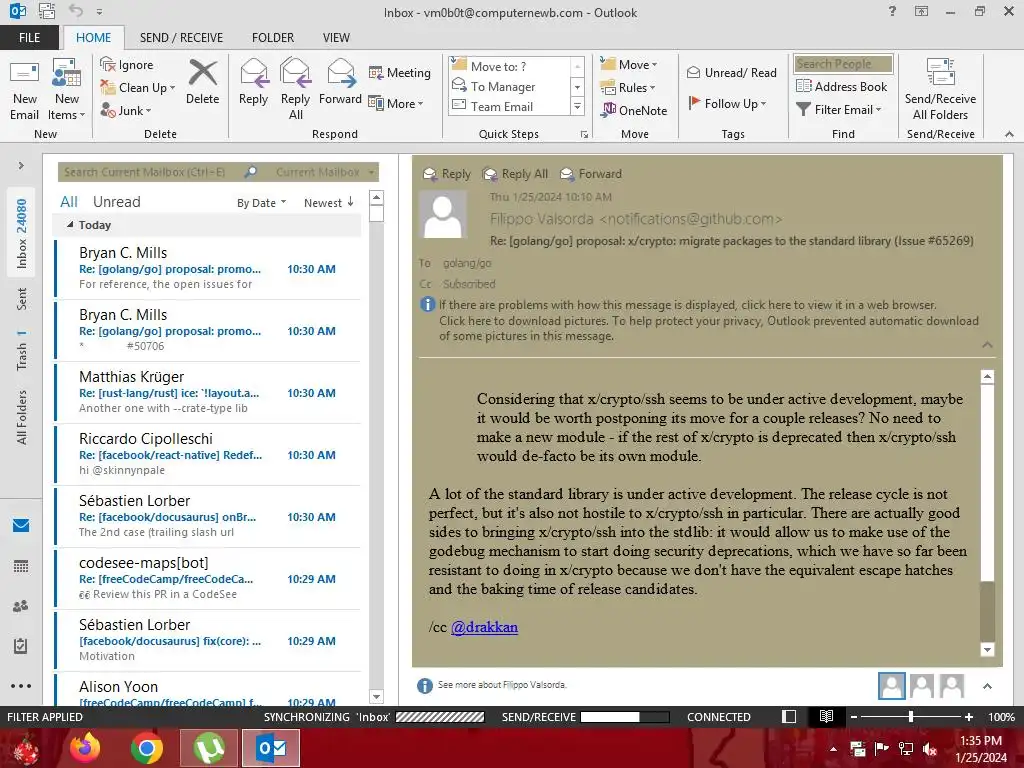The height and width of the screenshot is (768, 1024).
Task: Show All messages filter
Action: [x=69, y=202]
